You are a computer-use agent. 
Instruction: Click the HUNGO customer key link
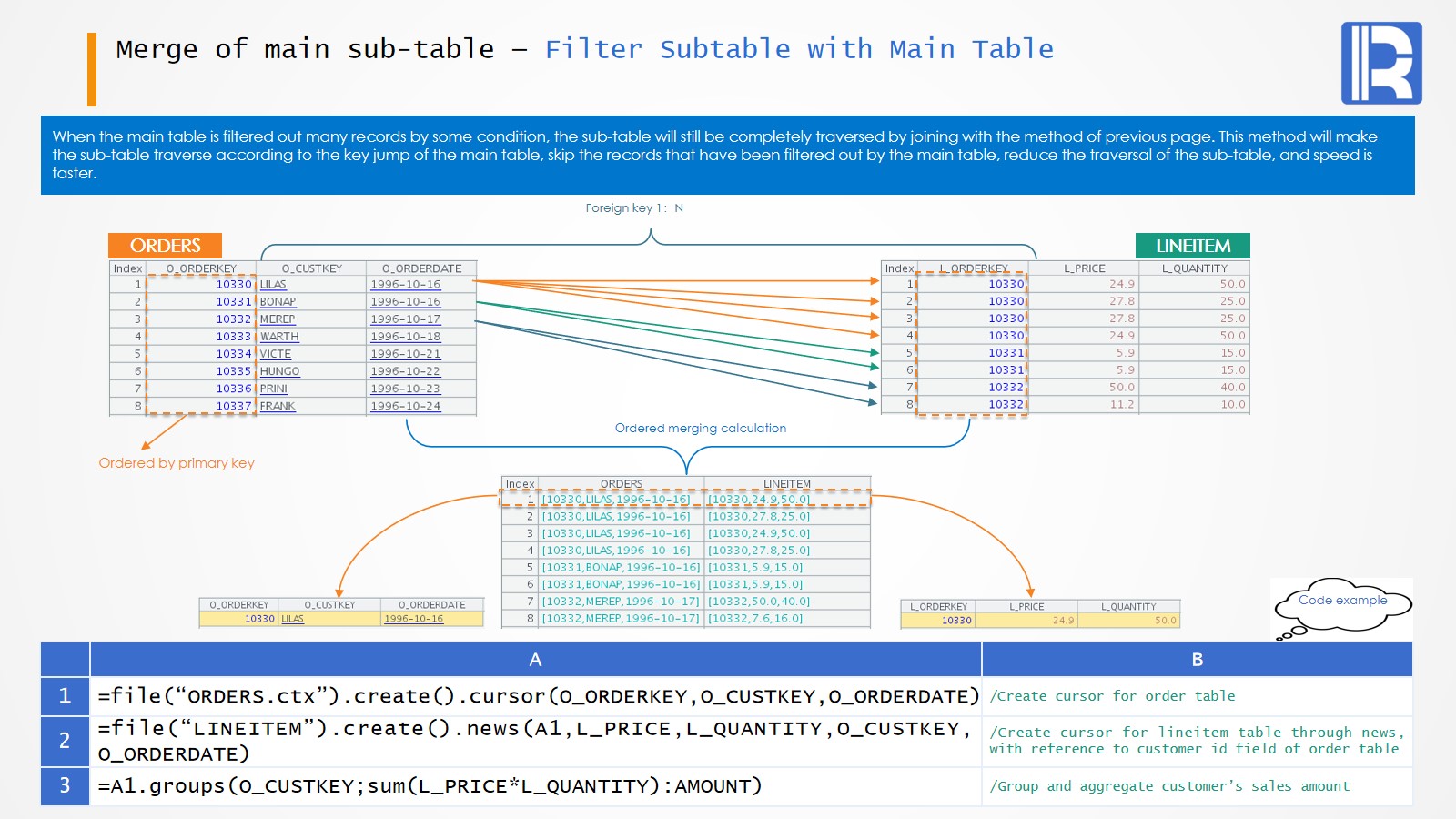click(x=279, y=371)
